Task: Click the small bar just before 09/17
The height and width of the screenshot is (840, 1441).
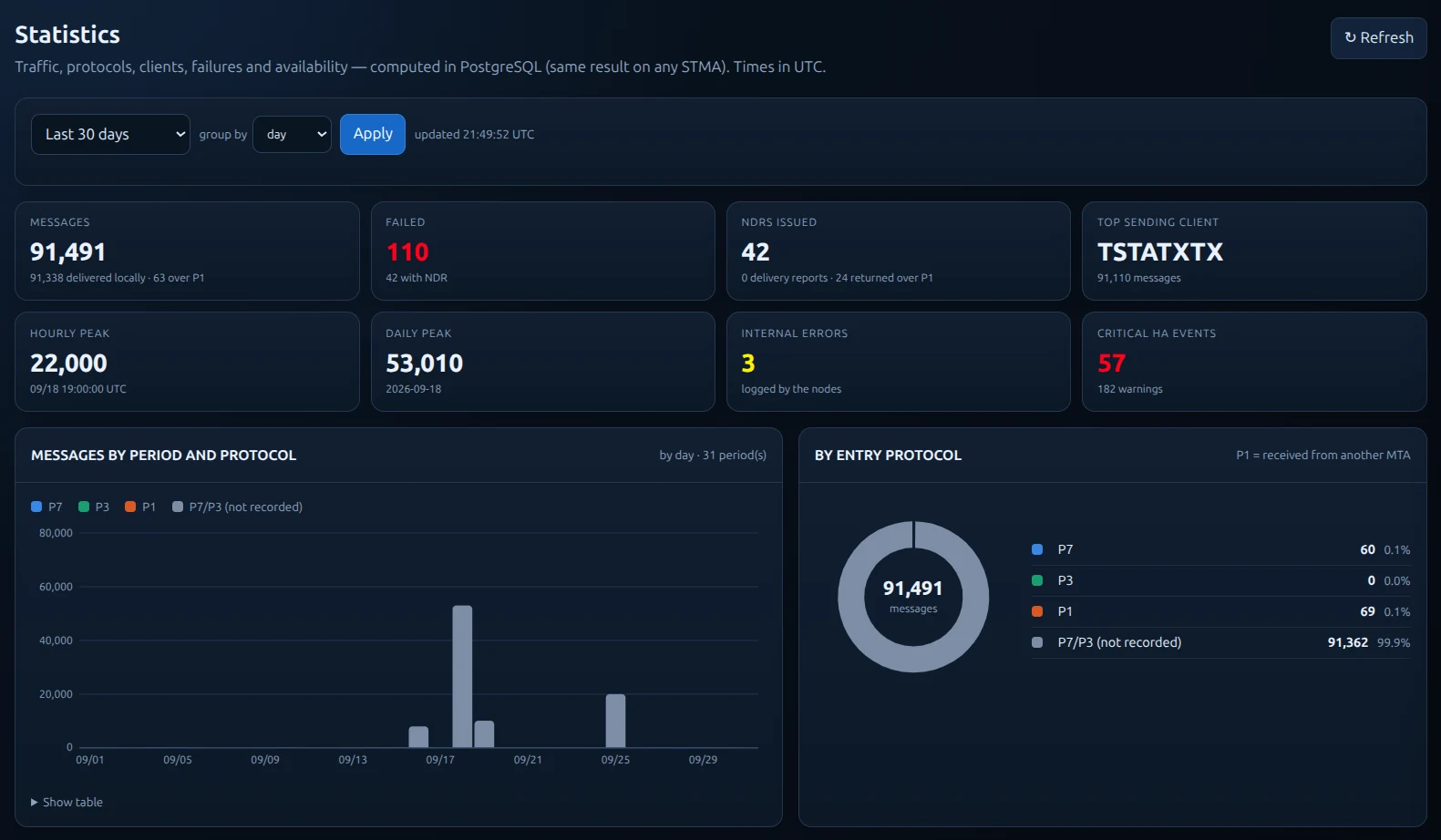Action: coord(418,737)
